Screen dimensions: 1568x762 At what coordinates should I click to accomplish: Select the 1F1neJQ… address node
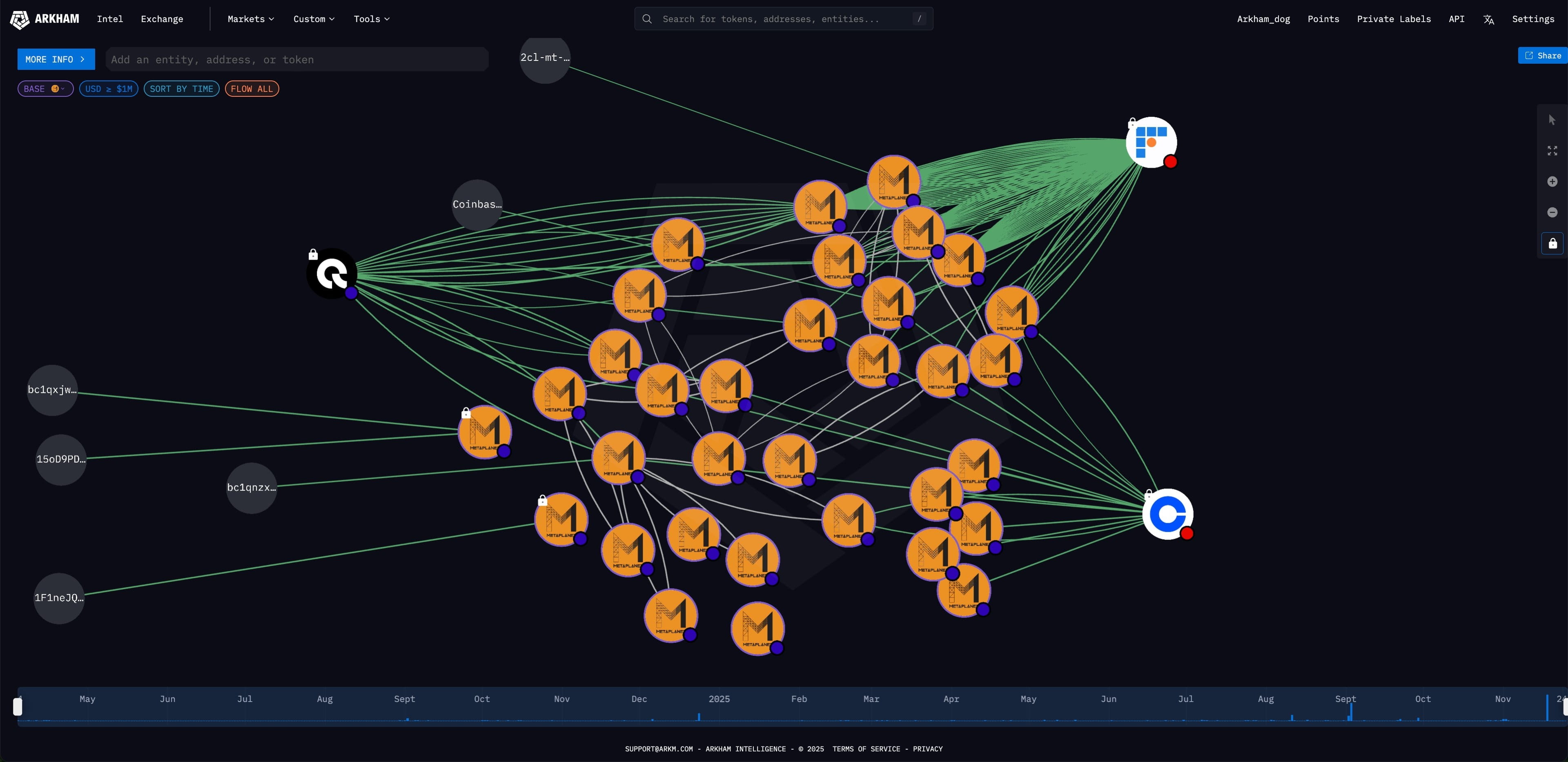pos(59,598)
